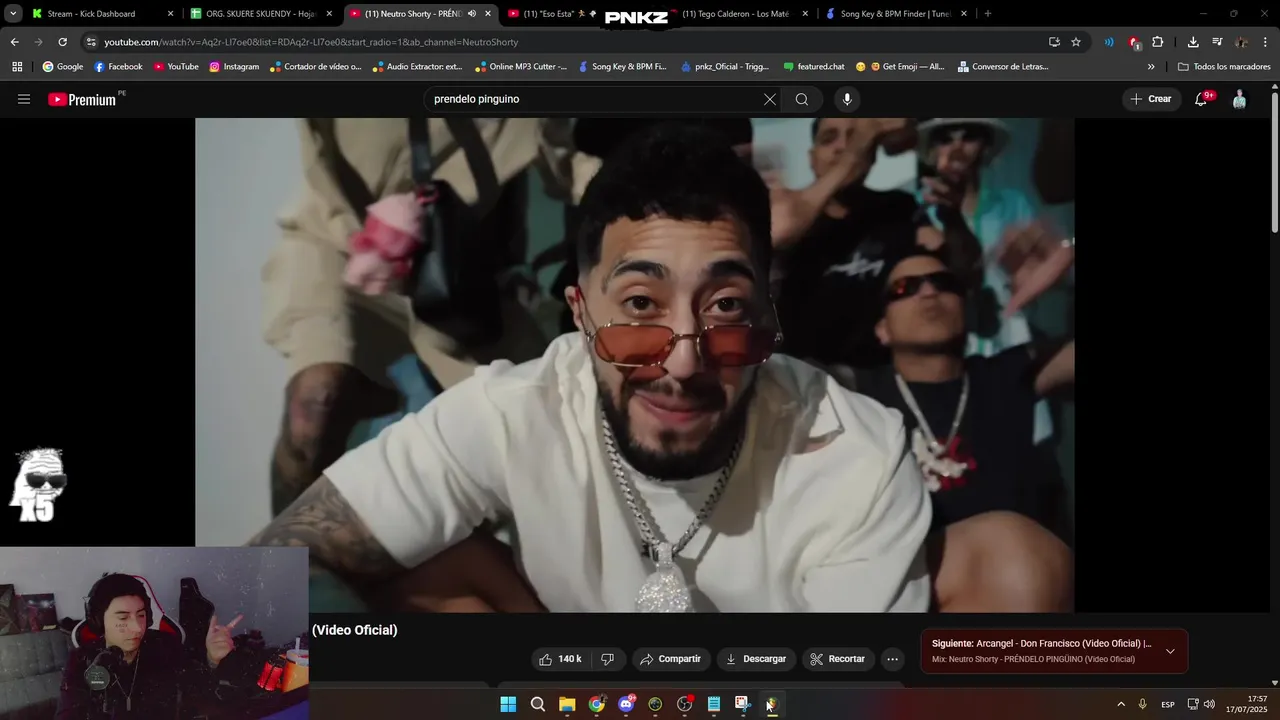This screenshot has width=1280, height=720.
Task: Dislike the video
Action: (x=607, y=659)
